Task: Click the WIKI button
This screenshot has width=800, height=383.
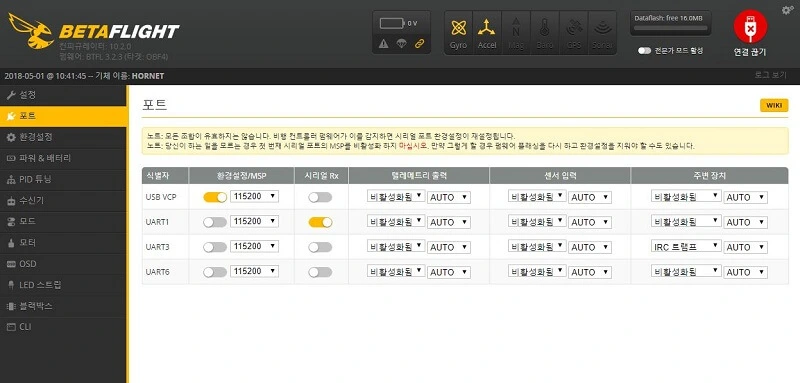Action: (774, 106)
